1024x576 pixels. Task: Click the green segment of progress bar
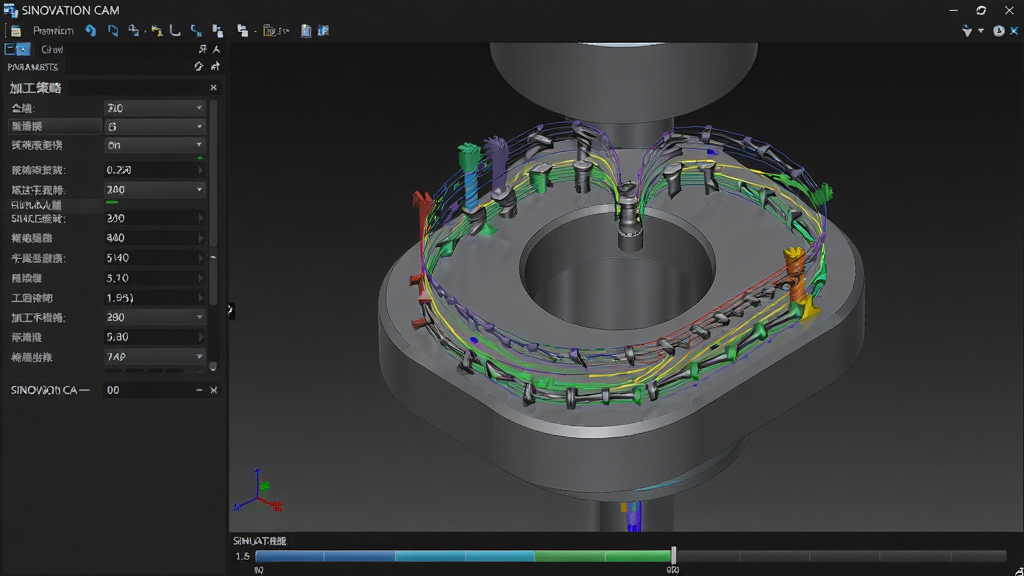click(x=602, y=556)
